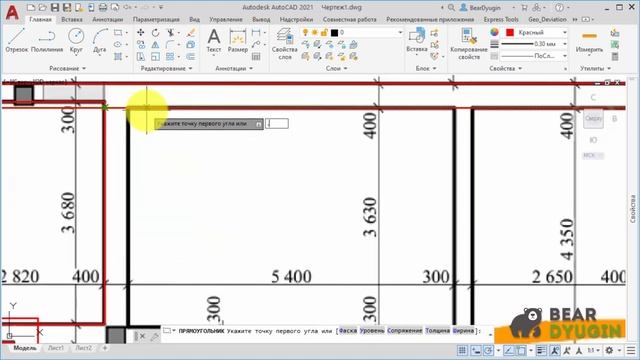Click the BearDyugin account button

(x=480, y=7)
